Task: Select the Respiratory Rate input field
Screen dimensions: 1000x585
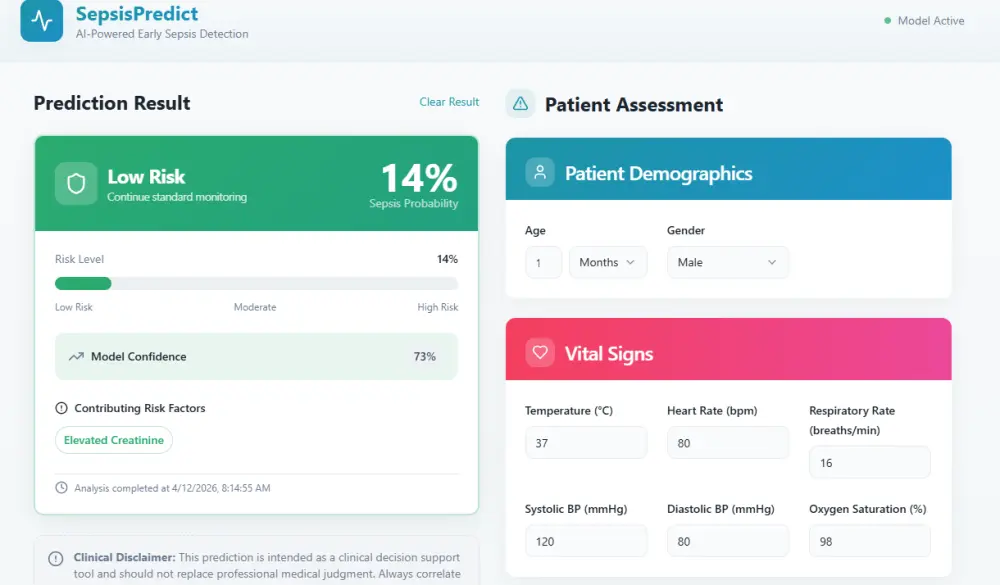Action: pyautogui.click(x=869, y=463)
